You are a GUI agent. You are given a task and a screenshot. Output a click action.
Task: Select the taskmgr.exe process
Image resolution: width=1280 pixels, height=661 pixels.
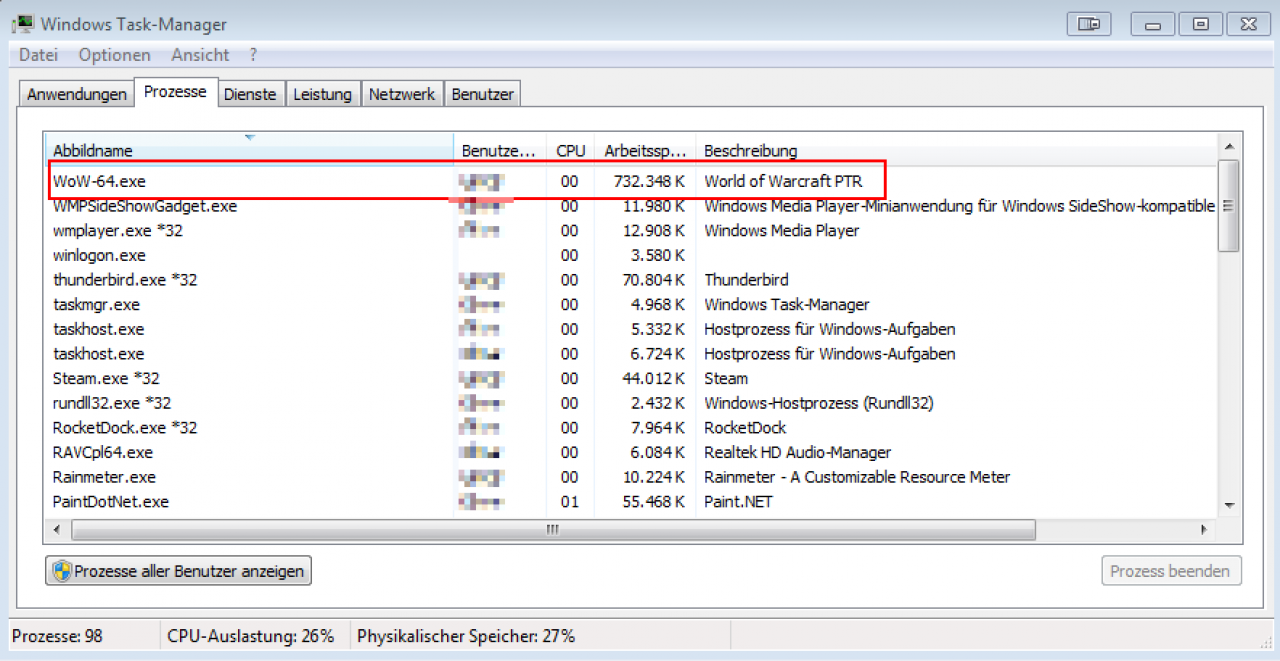click(x=632, y=304)
